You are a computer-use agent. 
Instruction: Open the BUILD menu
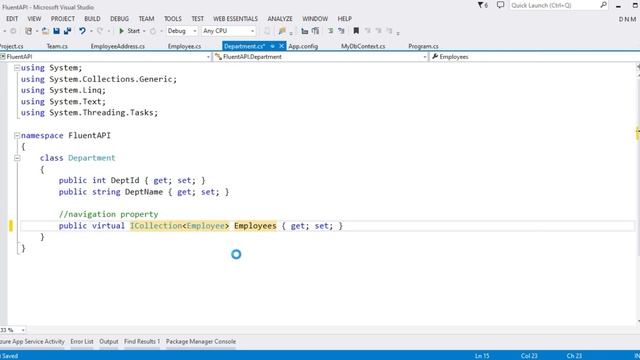point(92,19)
